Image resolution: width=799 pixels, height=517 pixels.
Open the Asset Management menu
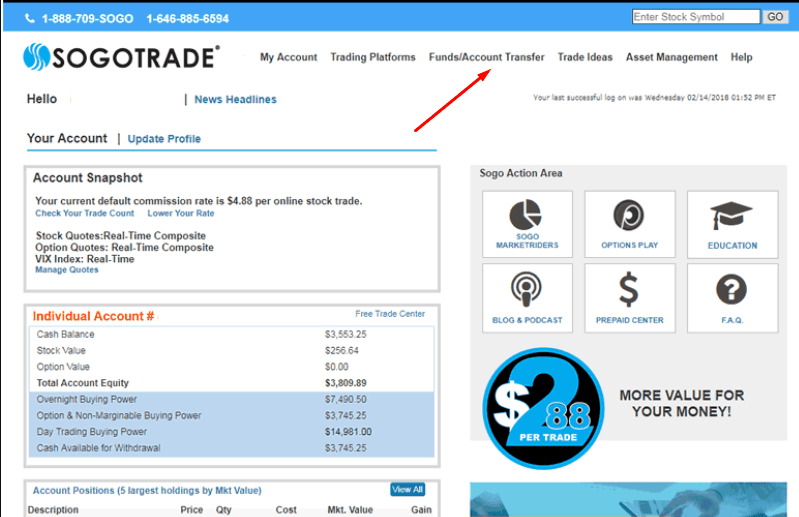click(671, 57)
